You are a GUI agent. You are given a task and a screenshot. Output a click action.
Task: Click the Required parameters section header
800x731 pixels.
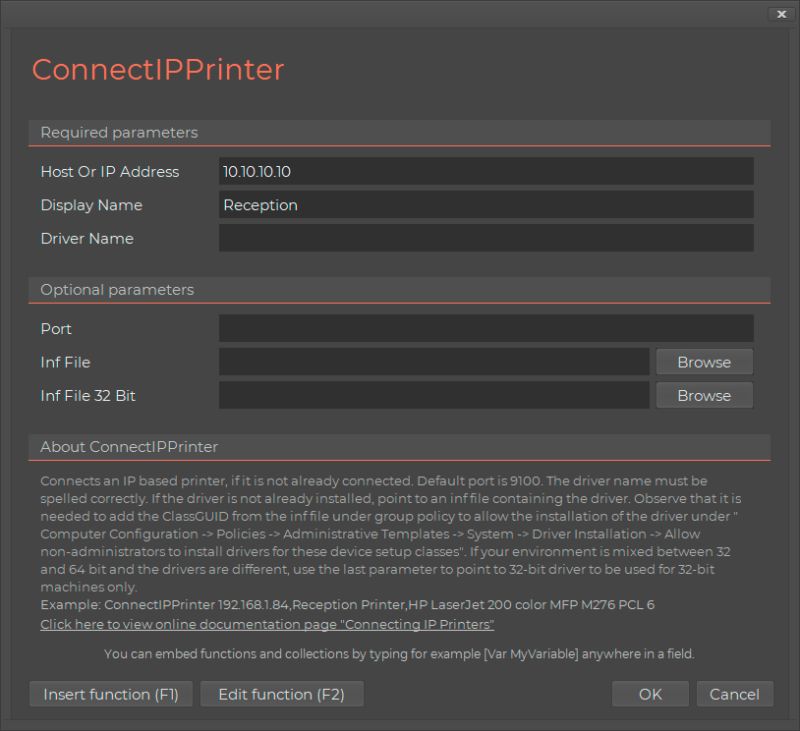click(x=118, y=133)
